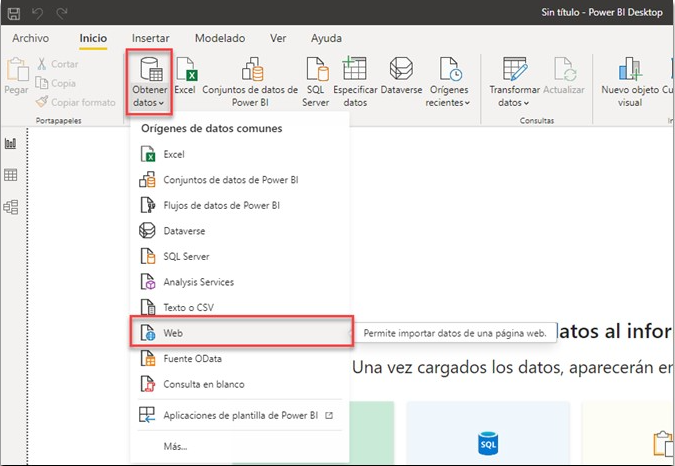Open the Archivo menu
The image size is (675, 466).
(x=31, y=38)
